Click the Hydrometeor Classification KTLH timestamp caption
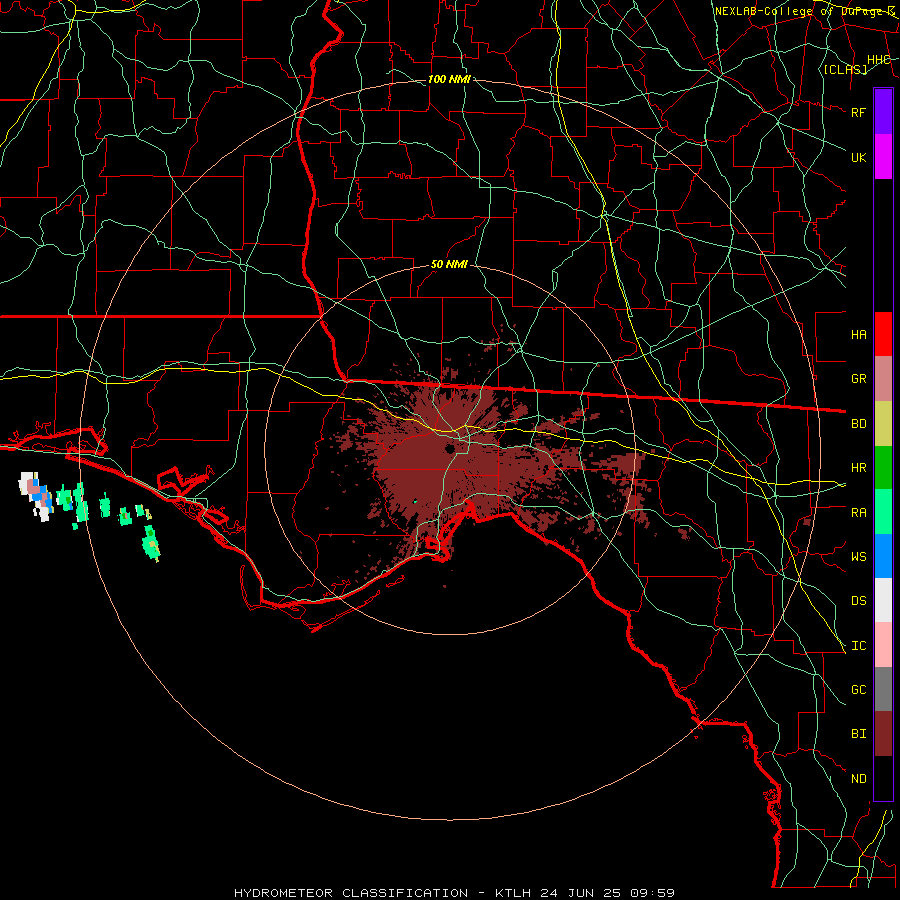 click(454, 893)
